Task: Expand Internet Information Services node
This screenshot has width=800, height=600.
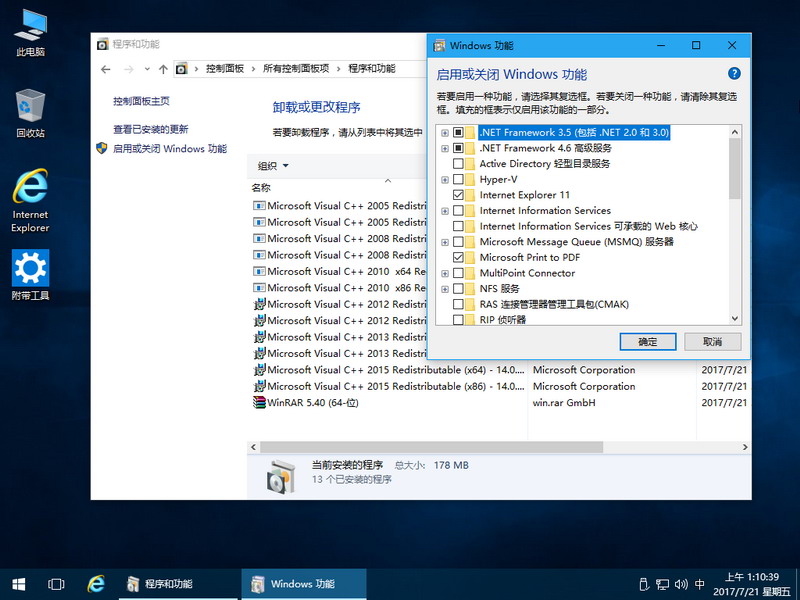Action: point(445,211)
